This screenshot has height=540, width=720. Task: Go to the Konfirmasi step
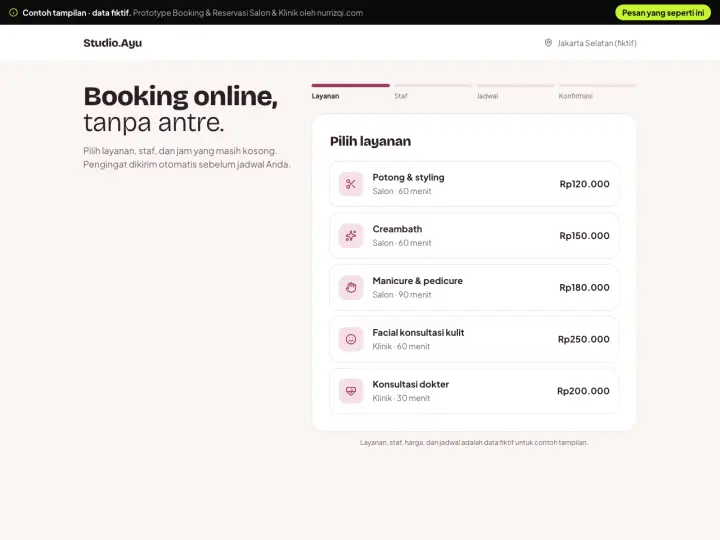tap(575, 96)
